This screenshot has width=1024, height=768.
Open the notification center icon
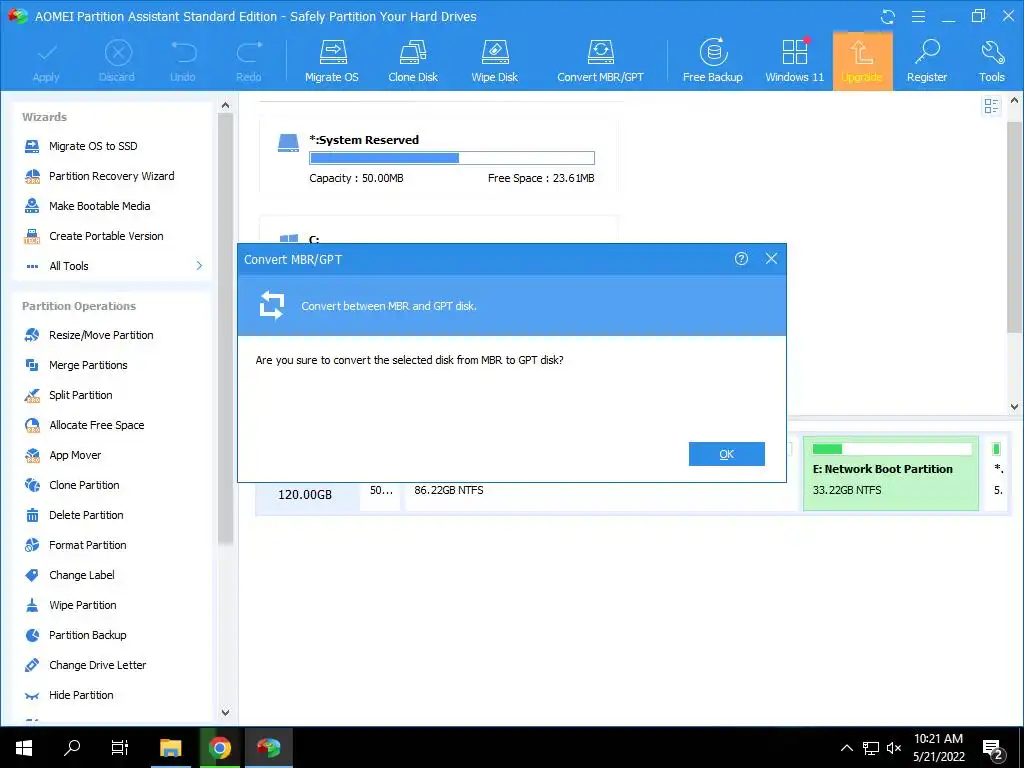tap(993, 748)
